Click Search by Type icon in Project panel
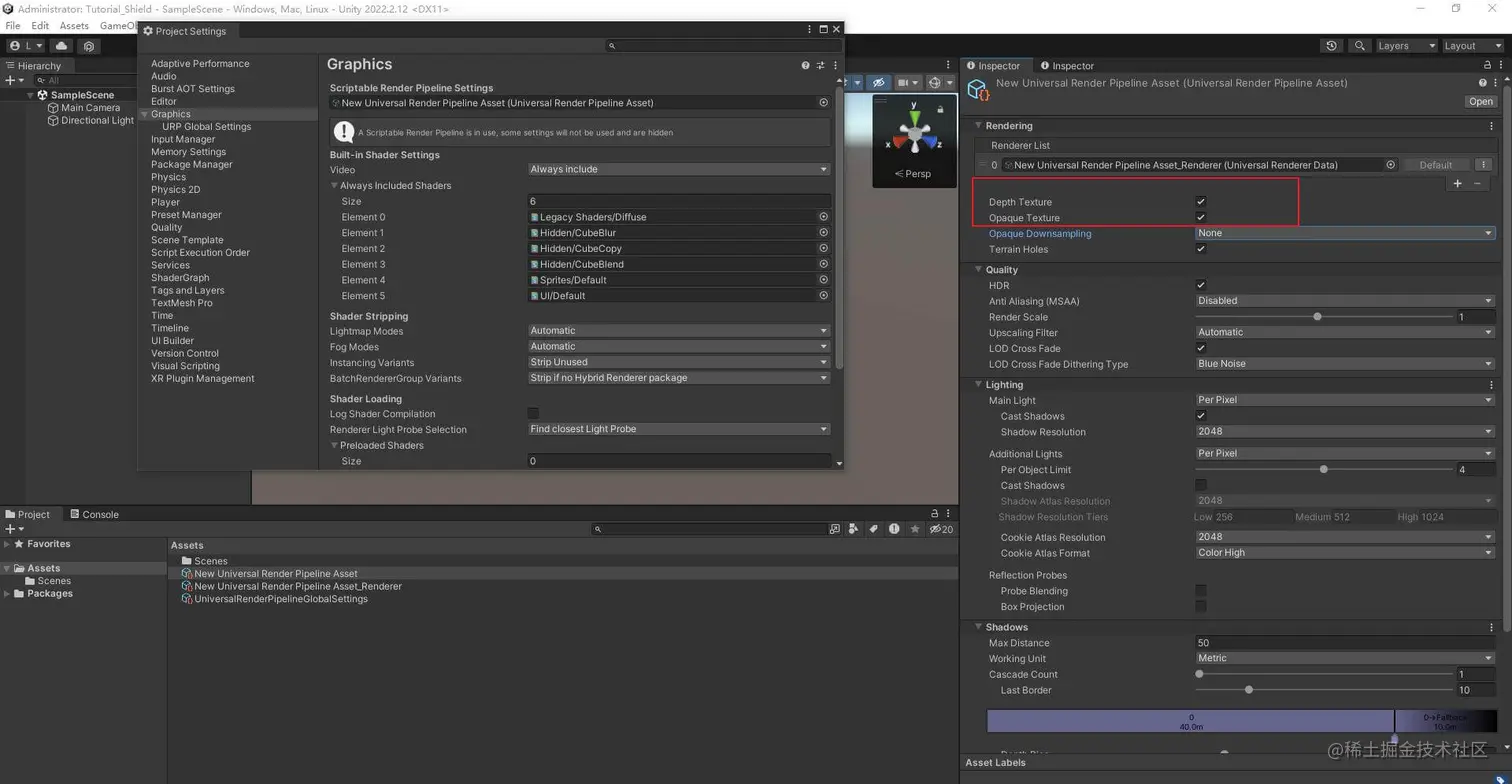The height and width of the screenshot is (784, 1512). click(853, 529)
